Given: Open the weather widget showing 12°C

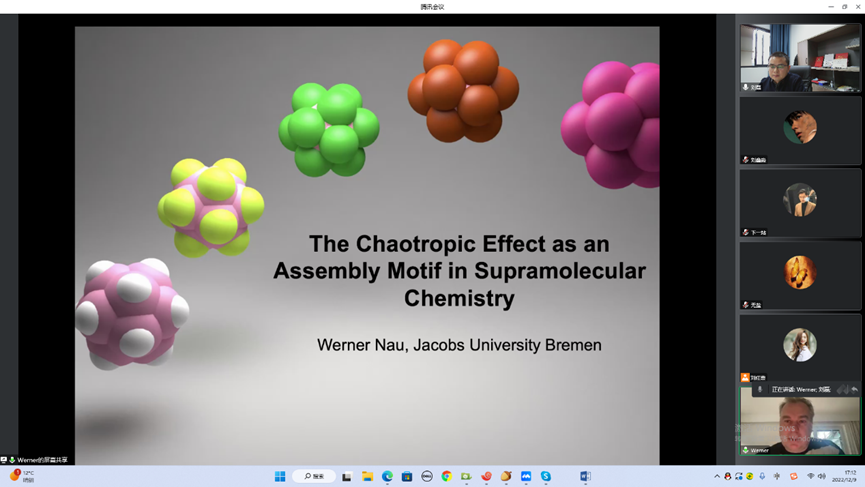Looking at the screenshot, I should coord(22,477).
